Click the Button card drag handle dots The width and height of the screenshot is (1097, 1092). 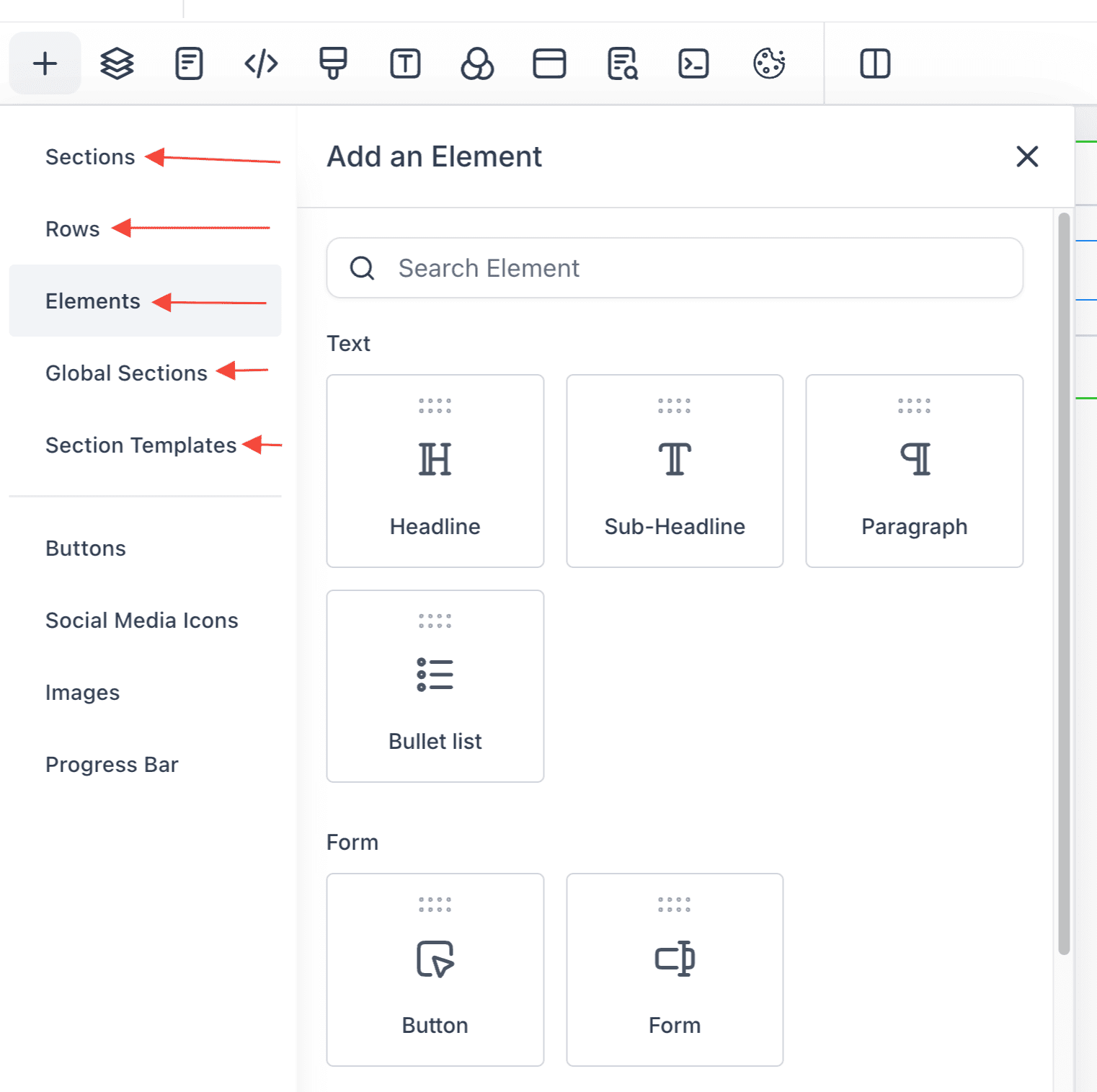click(x=435, y=905)
